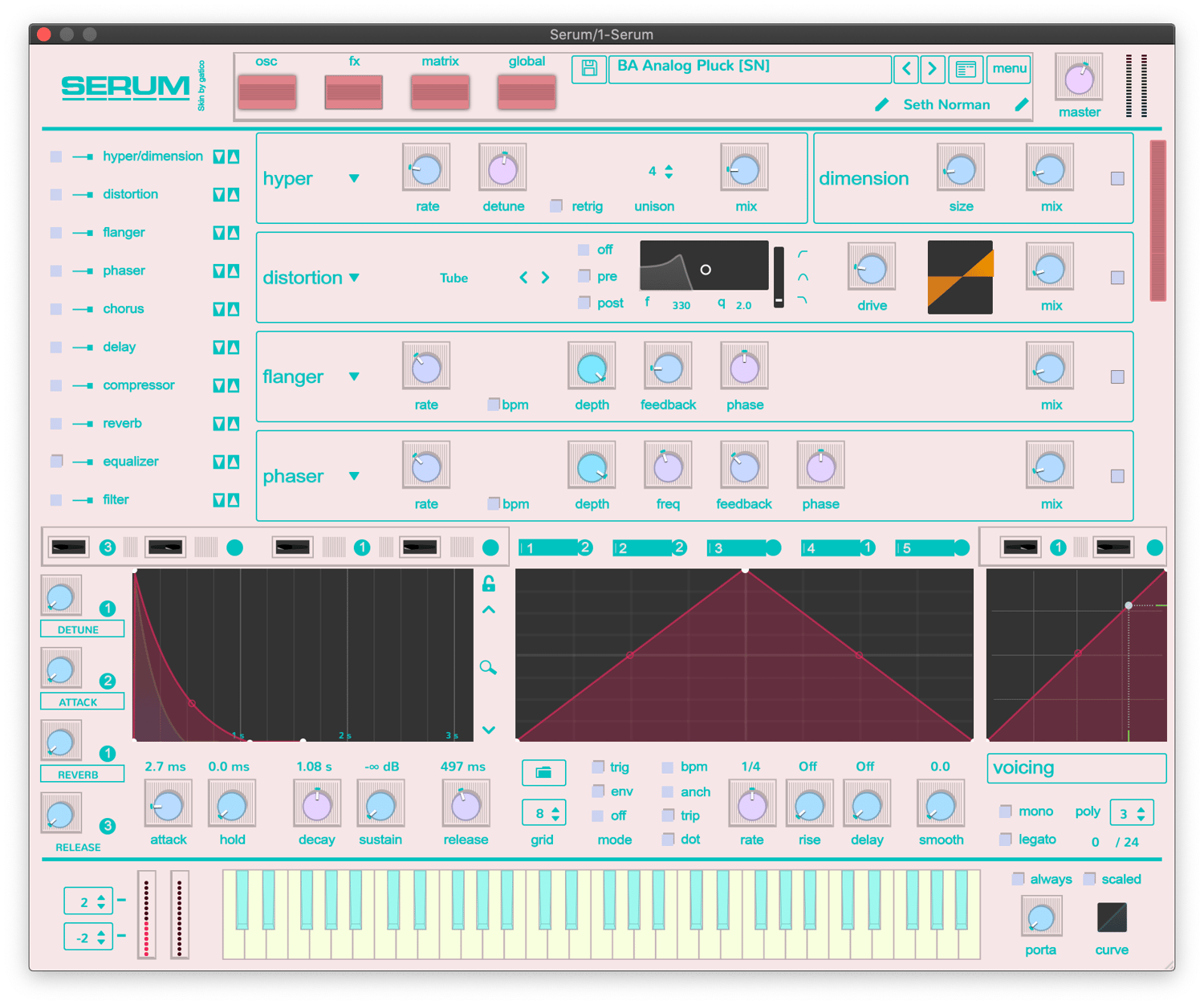This screenshot has height=1005, width=1204.
Task: Switch to the osc tab
Action: click(267, 92)
